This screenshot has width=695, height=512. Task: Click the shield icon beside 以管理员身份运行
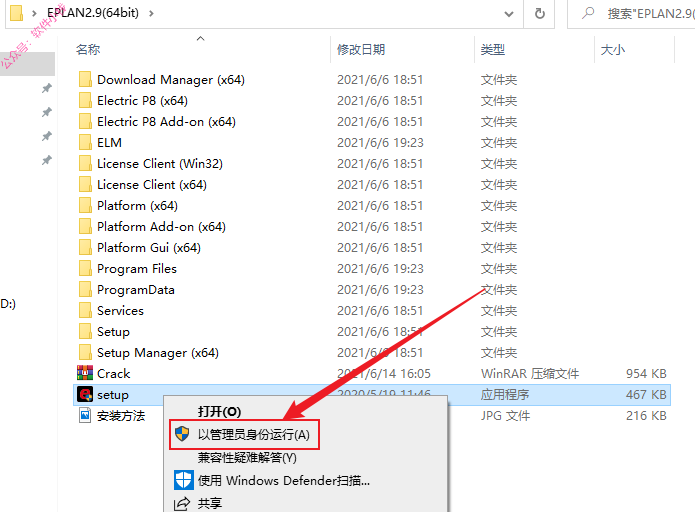(x=182, y=434)
